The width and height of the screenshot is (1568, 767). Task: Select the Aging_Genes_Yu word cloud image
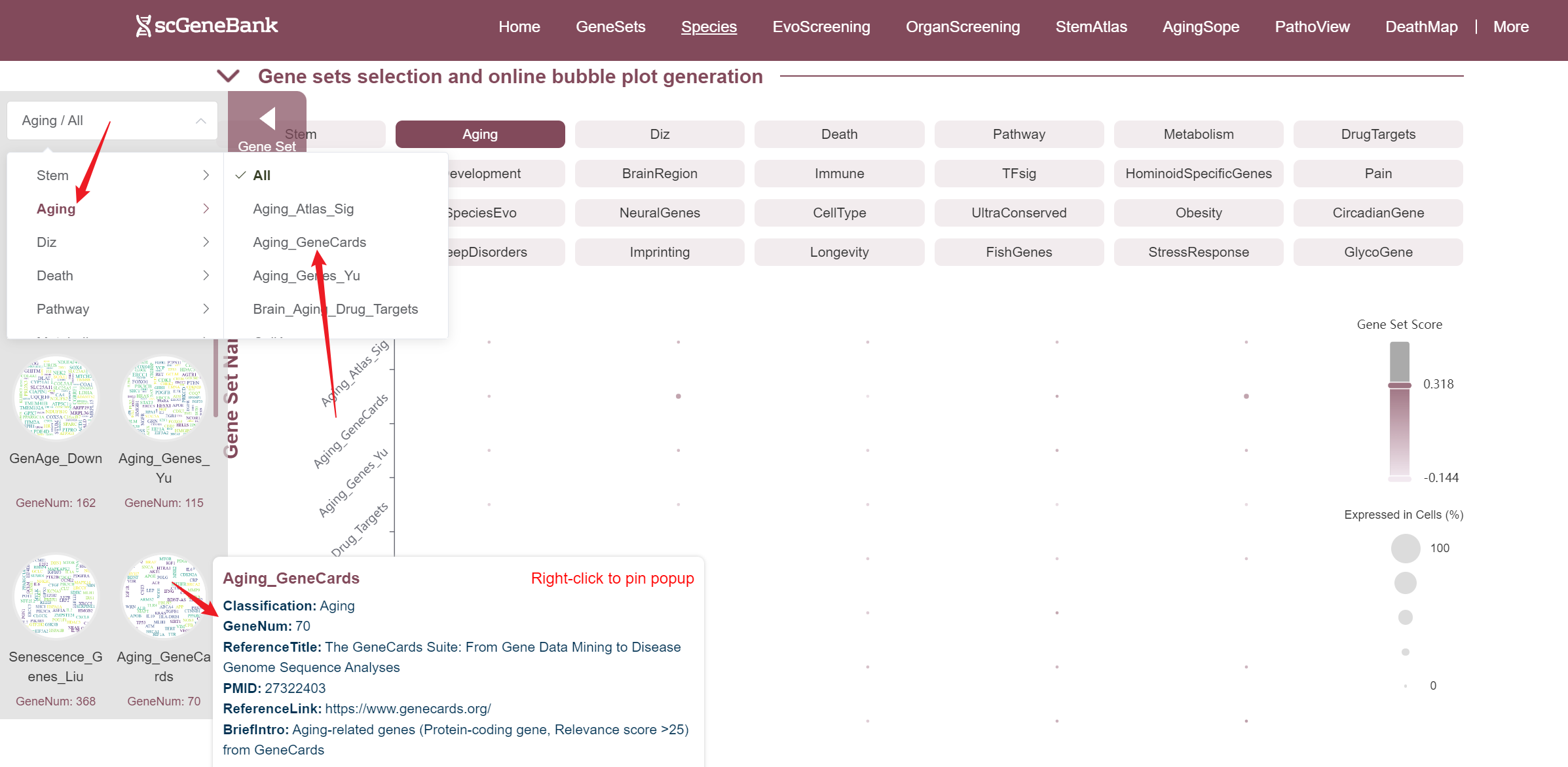[x=164, y=399]
